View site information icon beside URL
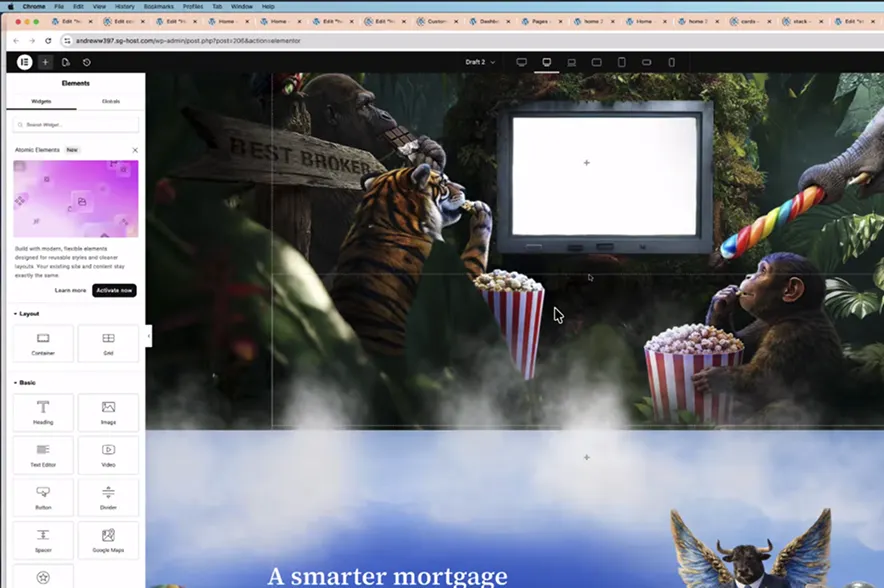Image resolution: width=884 pixels, height=588 pixels. tap(67, 41)
